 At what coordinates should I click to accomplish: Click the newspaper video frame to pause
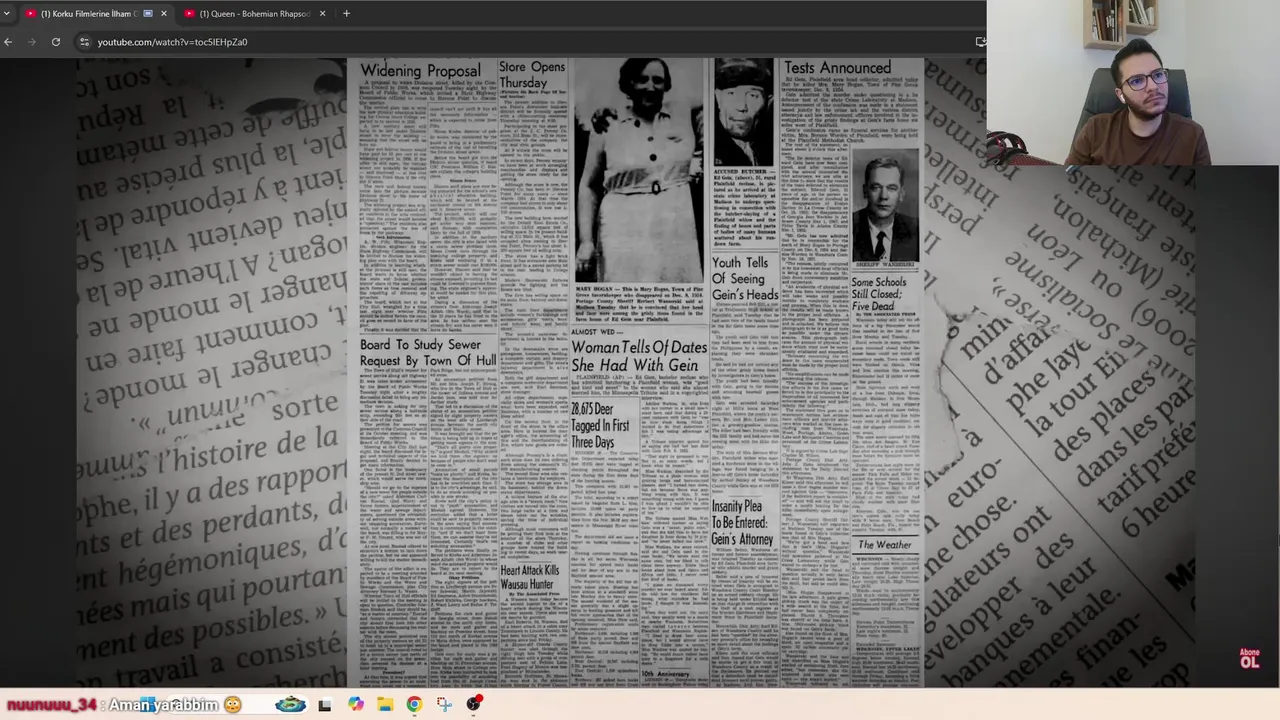(x=635, y=372)
